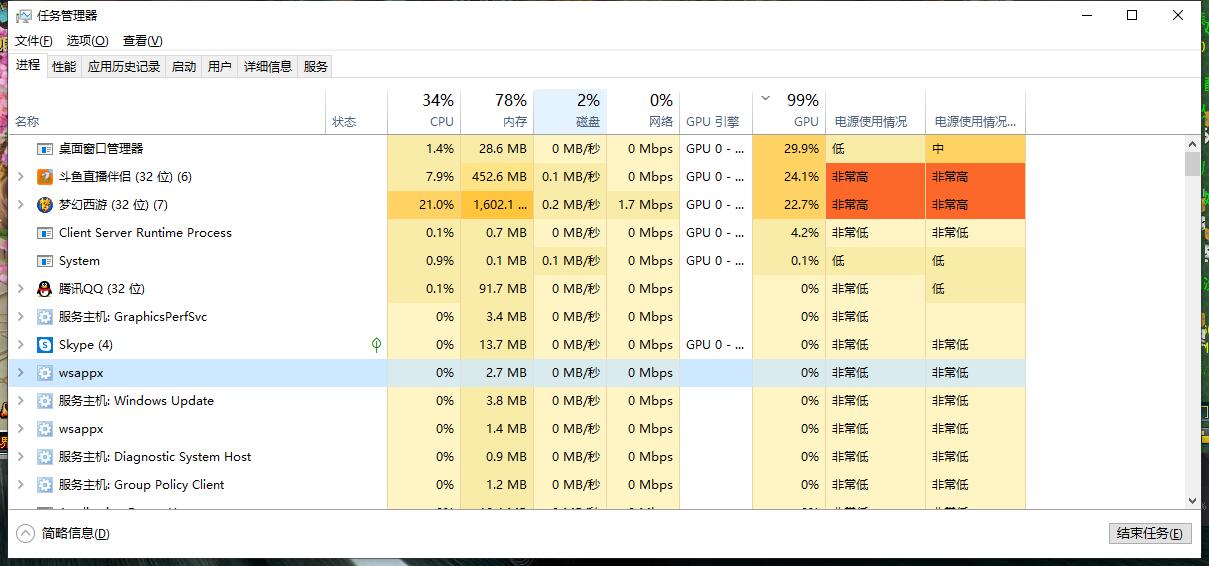1209x566 pixels.
Task: Click the Windows Update service gear icon
Action: (x=44, y=400)
